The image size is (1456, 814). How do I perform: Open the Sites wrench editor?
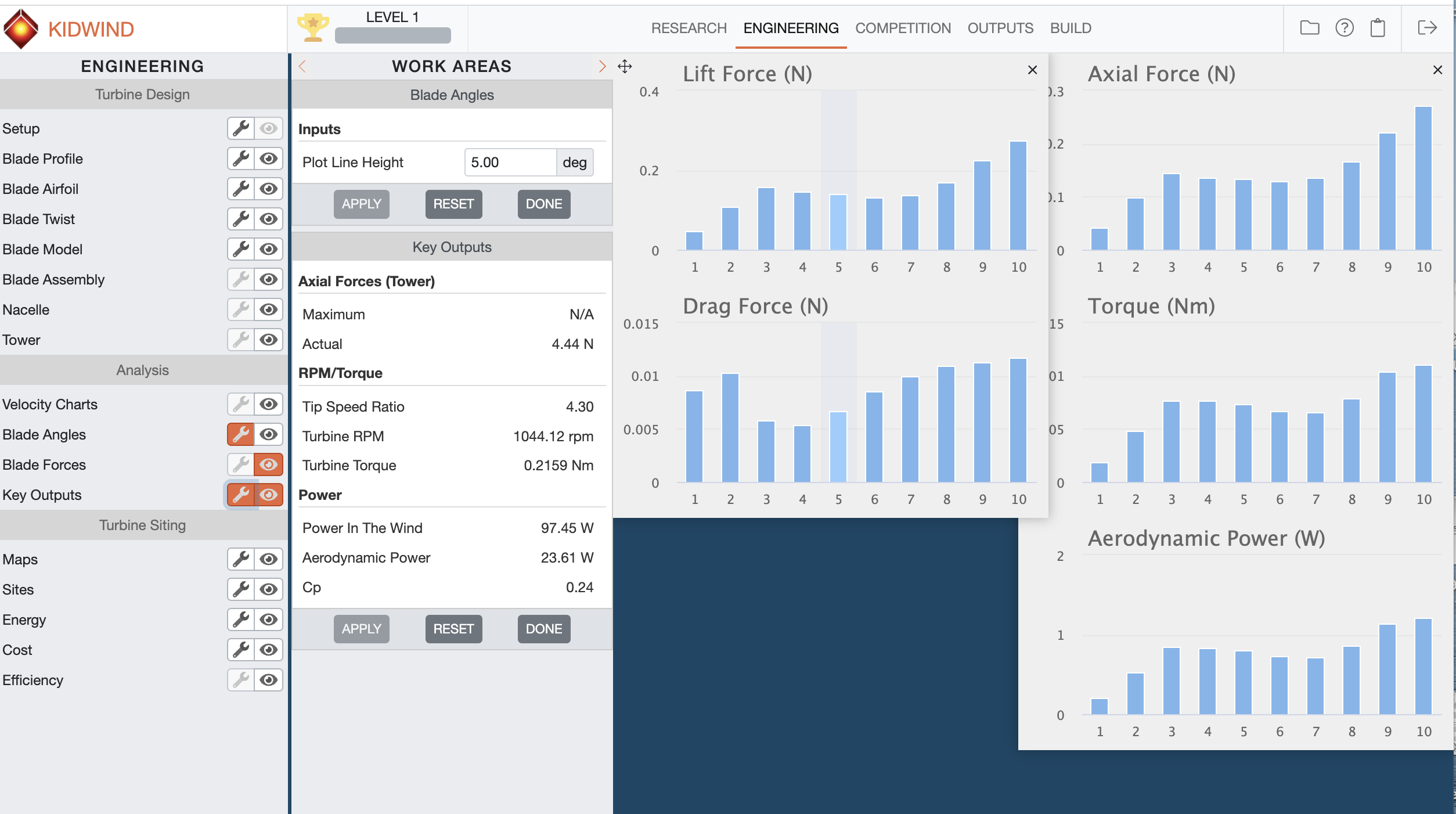pyautogui.click(x=241, y=589)
